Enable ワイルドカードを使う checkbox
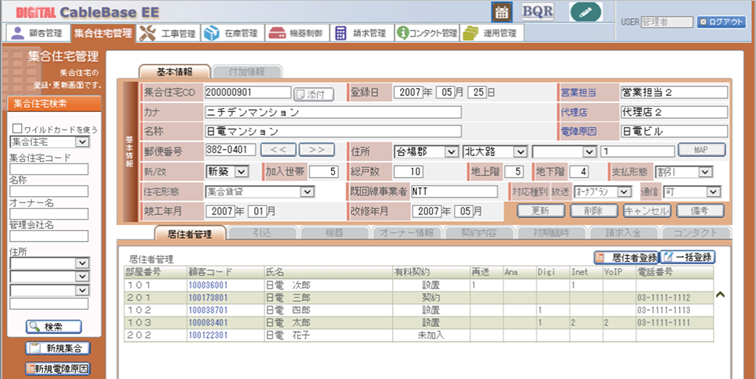Image resolution: width=756 pixels, height=379 pixels. 17,128
